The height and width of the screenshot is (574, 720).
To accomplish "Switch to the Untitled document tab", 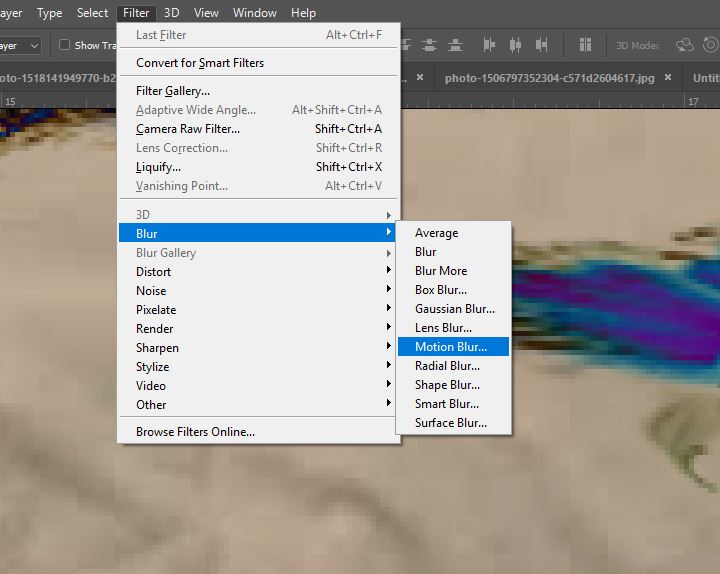I will (x=706, y=78).
